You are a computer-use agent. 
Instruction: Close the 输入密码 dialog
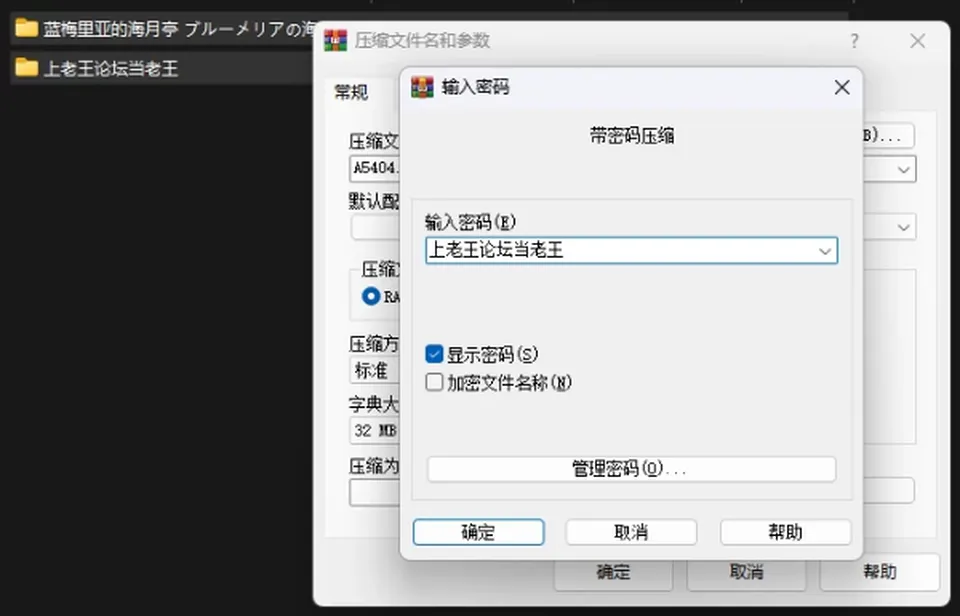coord(842,87)
